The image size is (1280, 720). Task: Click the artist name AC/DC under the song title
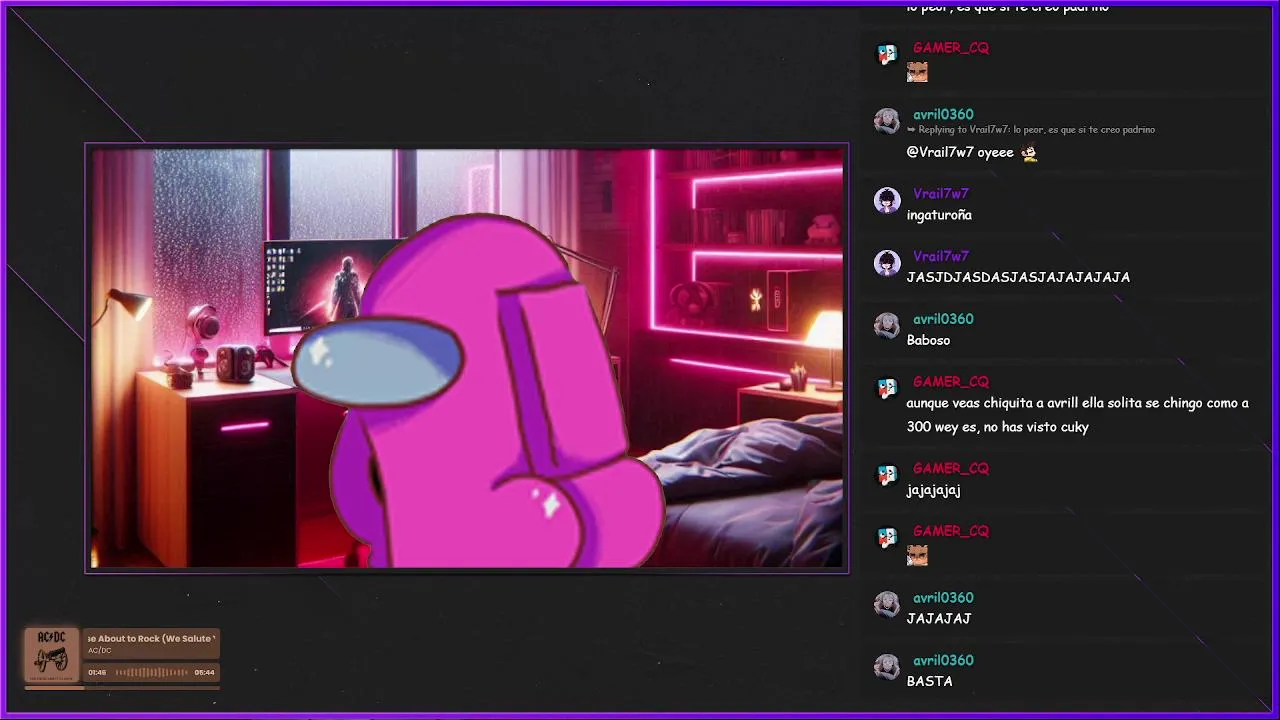click(99, 651)
